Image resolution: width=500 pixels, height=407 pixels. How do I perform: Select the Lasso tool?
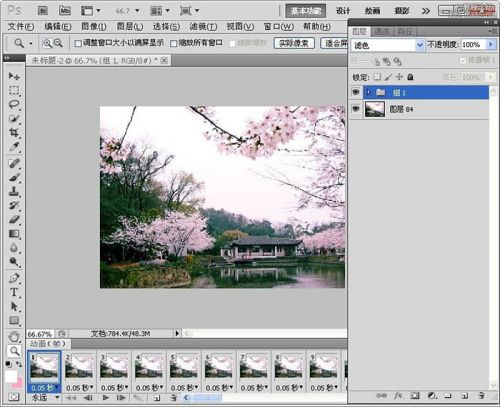point(14,104)
